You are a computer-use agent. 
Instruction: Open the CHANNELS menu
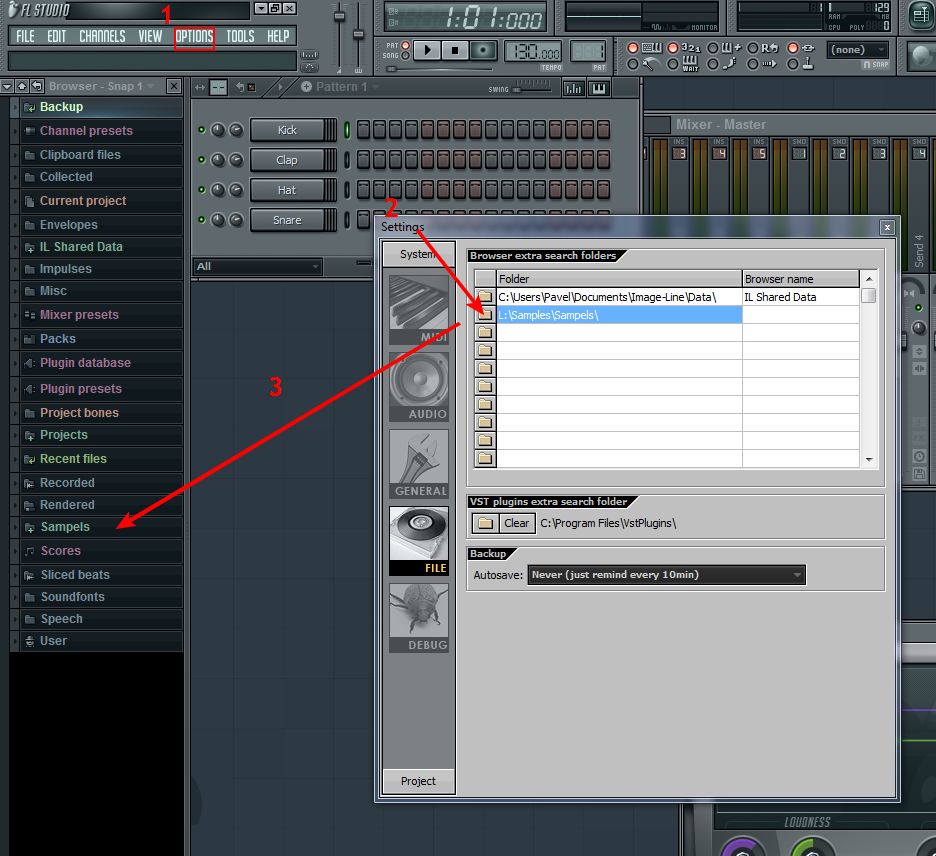click(102, 36)
